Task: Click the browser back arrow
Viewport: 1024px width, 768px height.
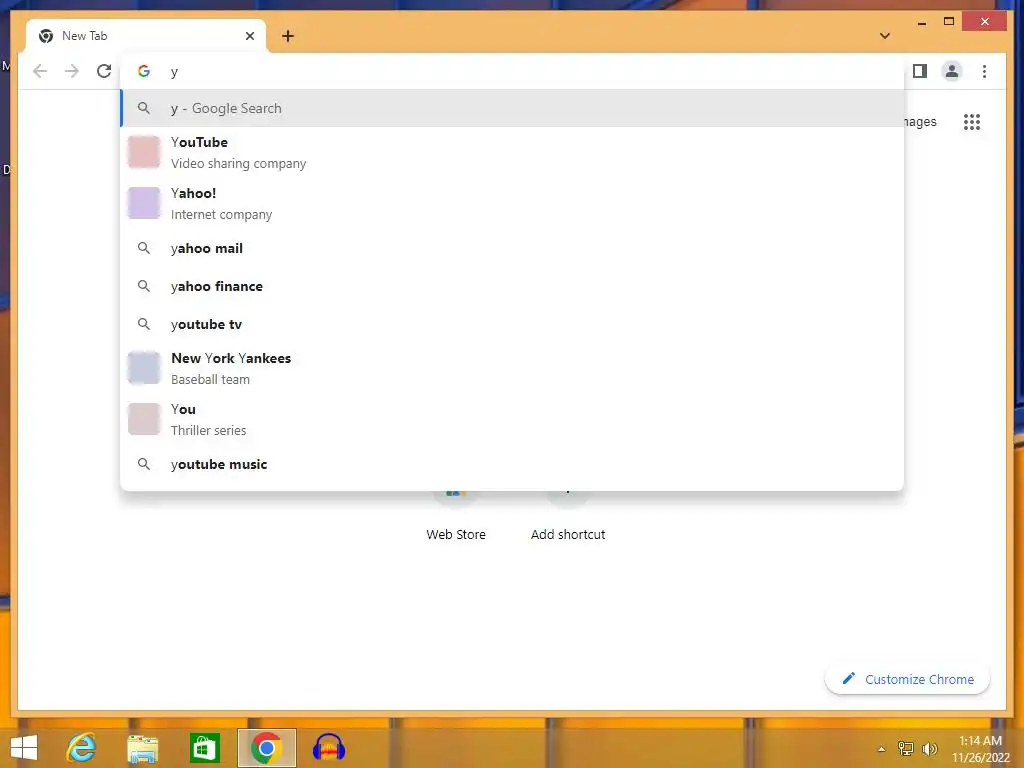Action: (x=40, y=71)
